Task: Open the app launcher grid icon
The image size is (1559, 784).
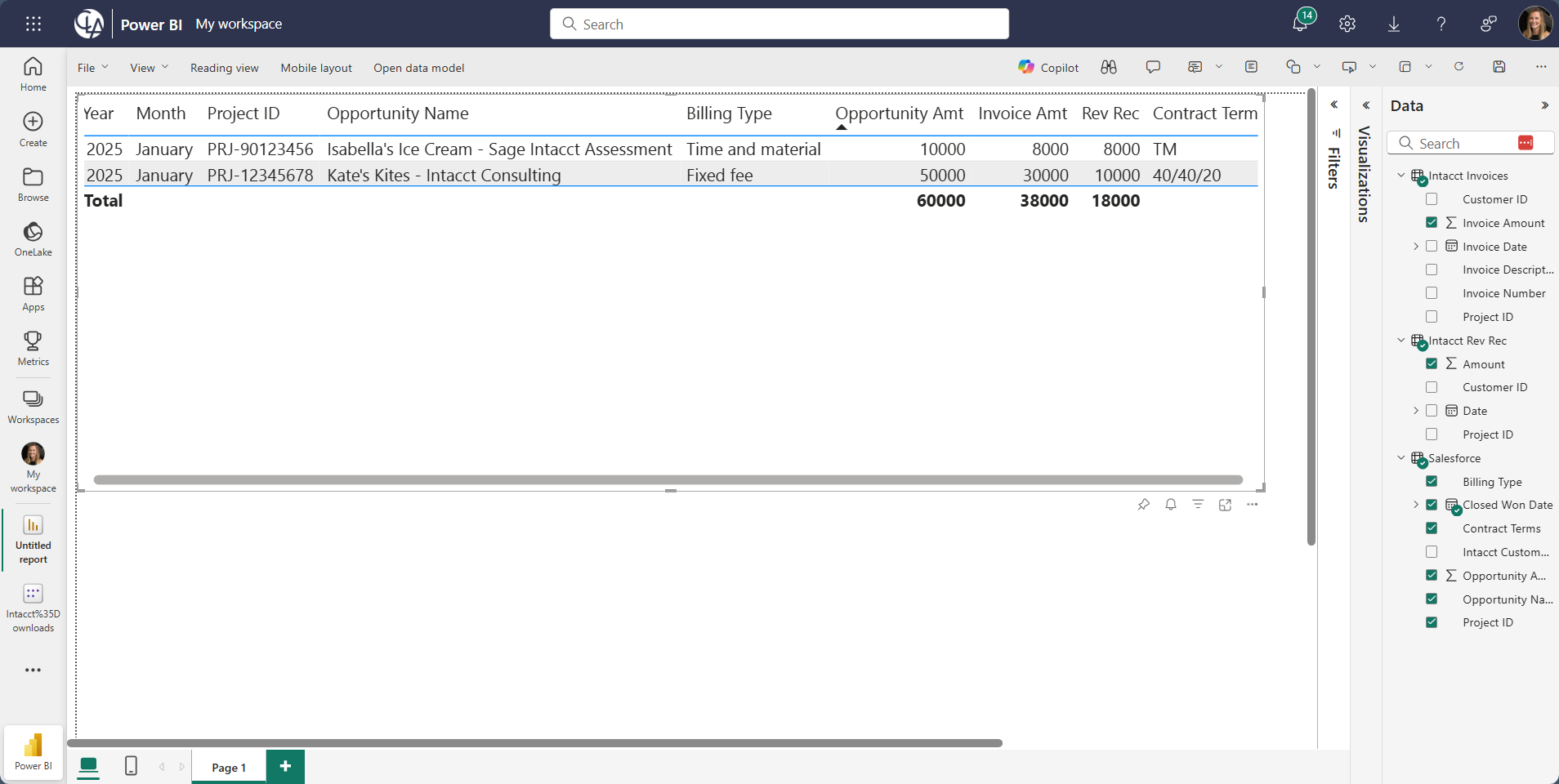Action: (34, 24)
